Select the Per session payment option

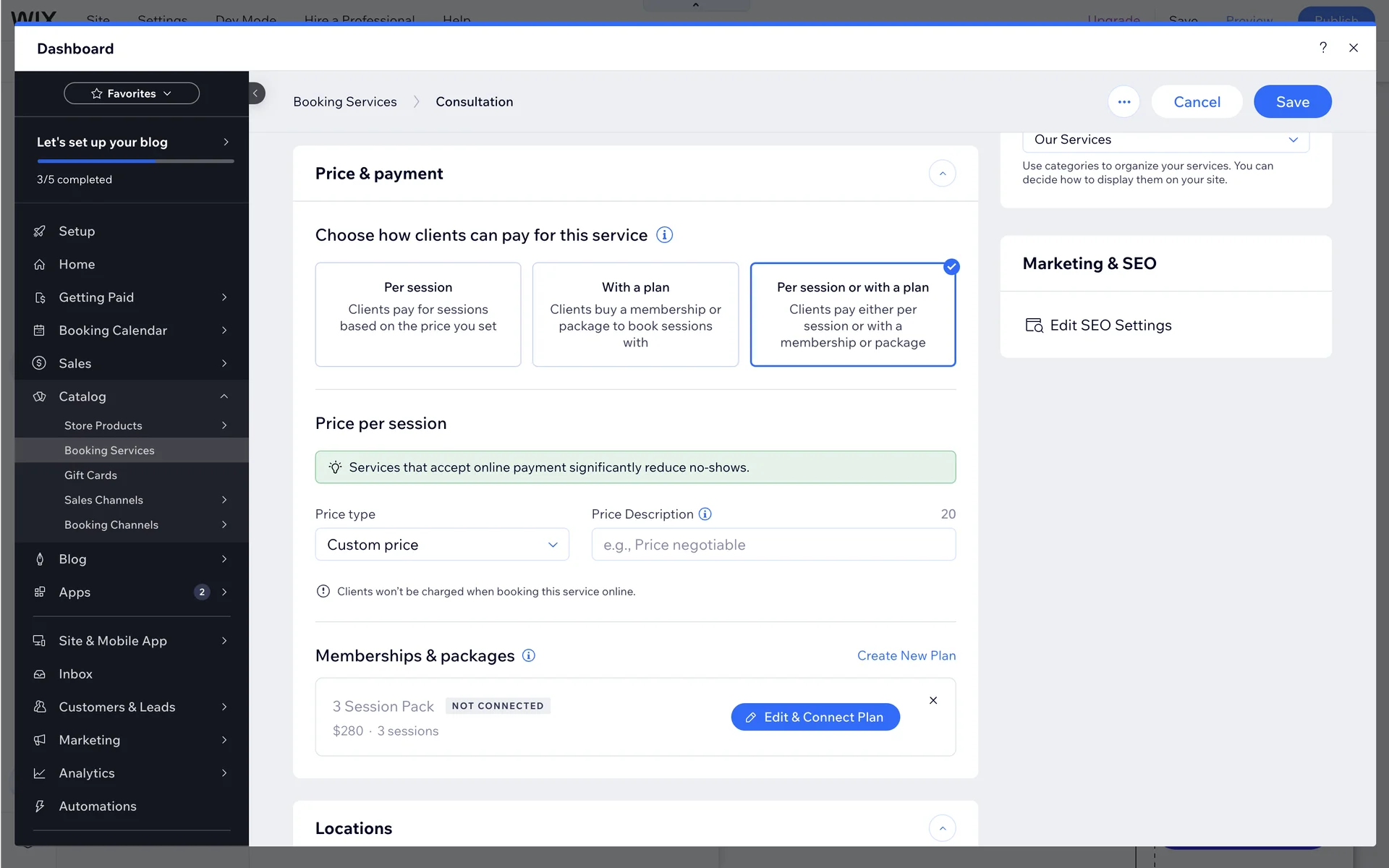tap(418, 315)
